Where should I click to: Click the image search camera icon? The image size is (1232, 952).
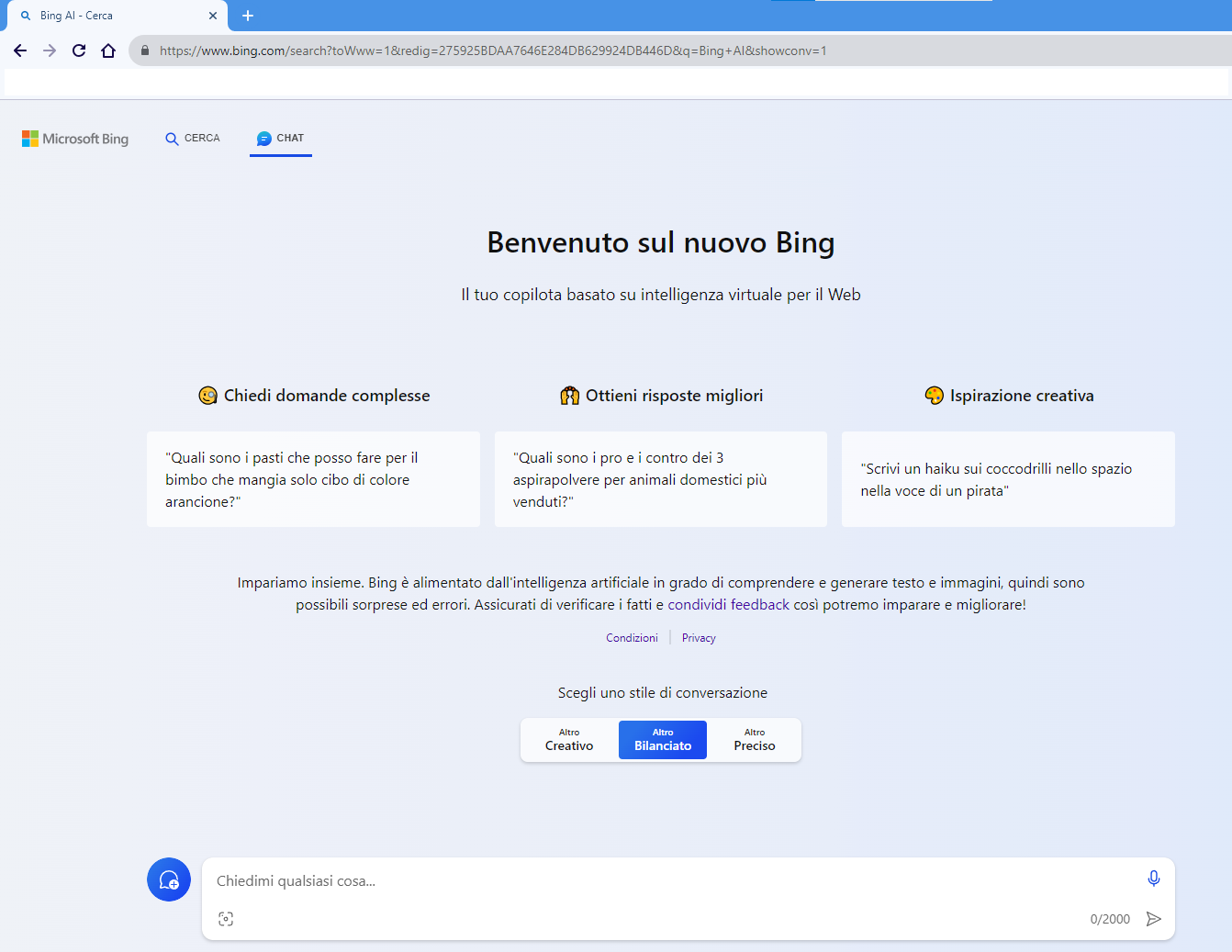pyautogui.click(x=226, y=919)
